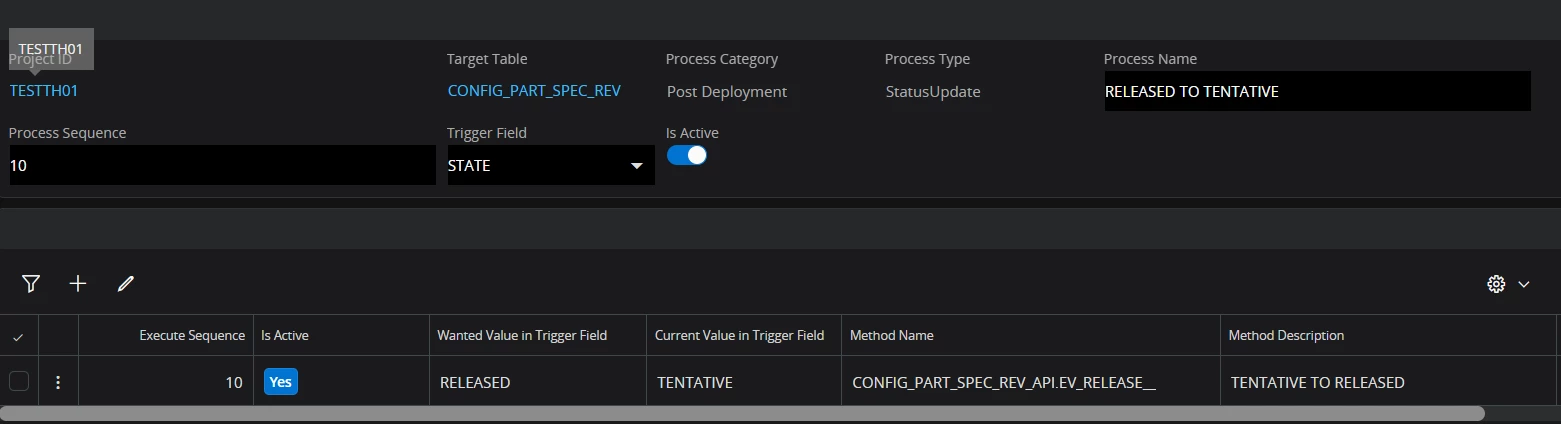Click the Process Sequence input field

pos(222,166)
